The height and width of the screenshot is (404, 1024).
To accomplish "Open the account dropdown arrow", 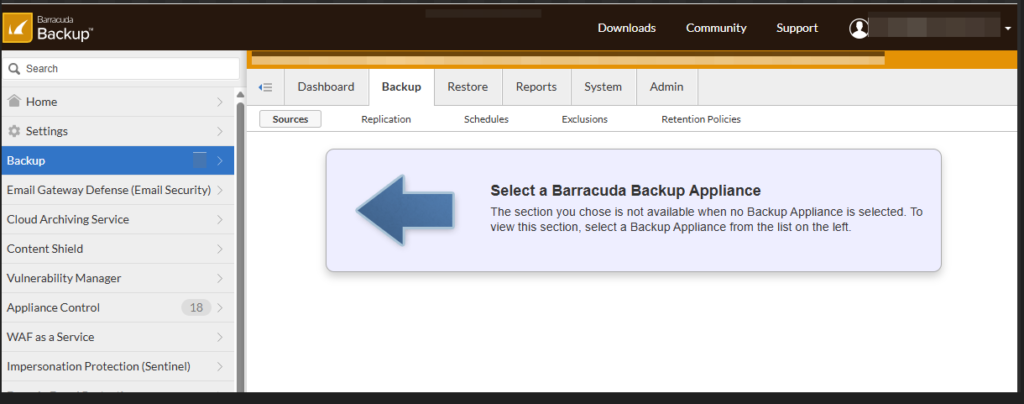I will pyautogui.click(x=1010, y=29).
